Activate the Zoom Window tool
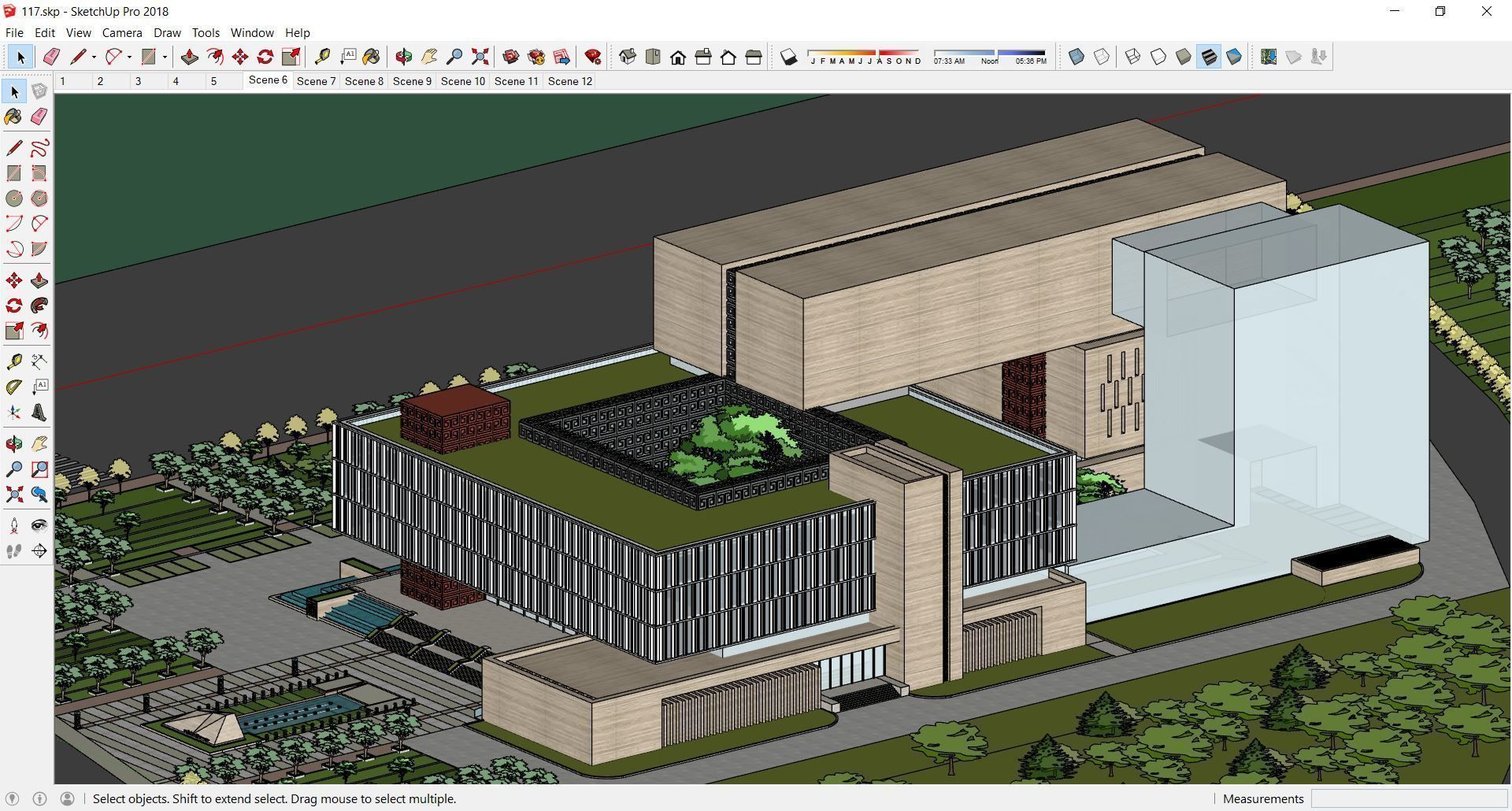1512x811 pixels. [x=39, y=469]
